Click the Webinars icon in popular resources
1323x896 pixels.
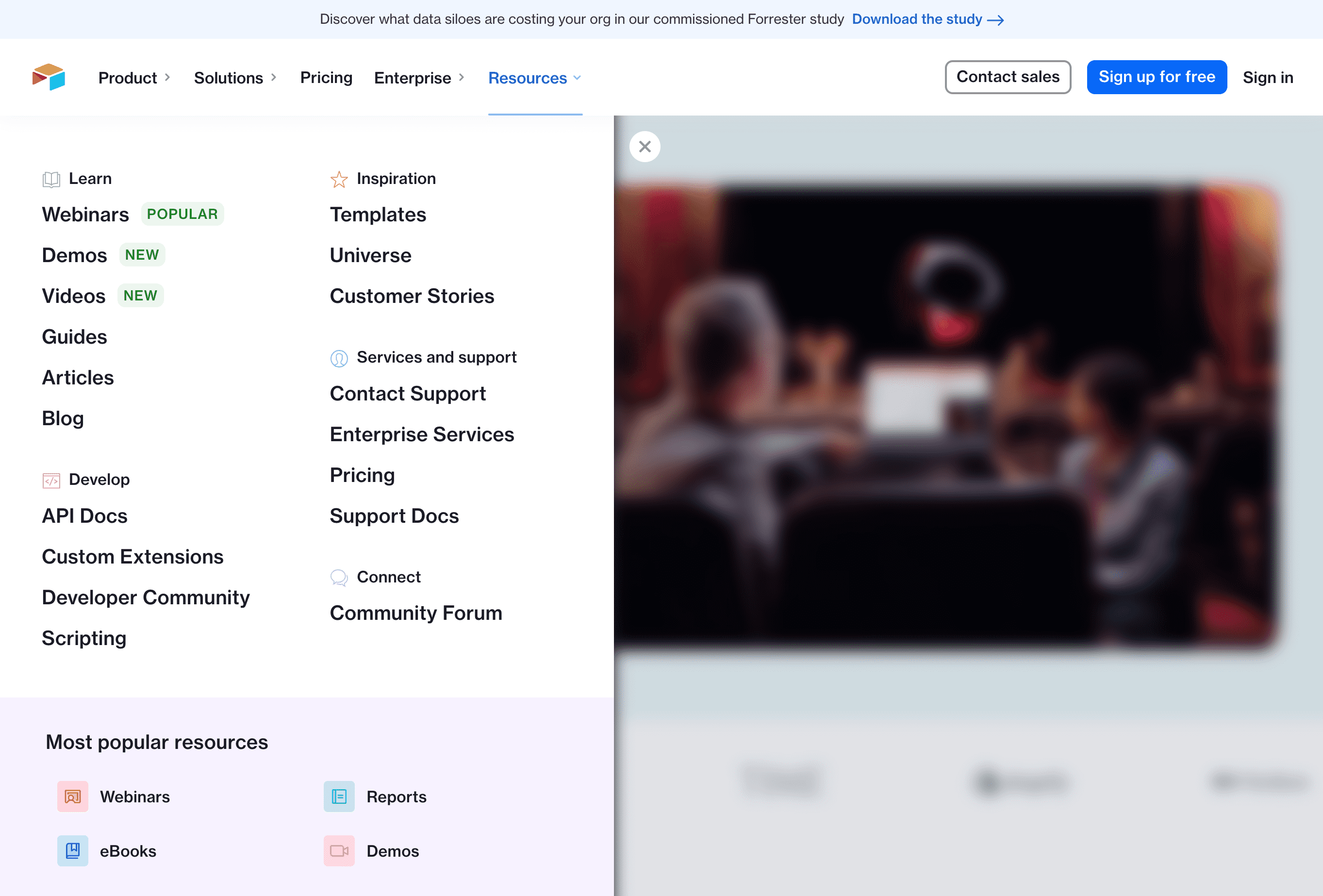pyautogui.click(x=72, y=796)
